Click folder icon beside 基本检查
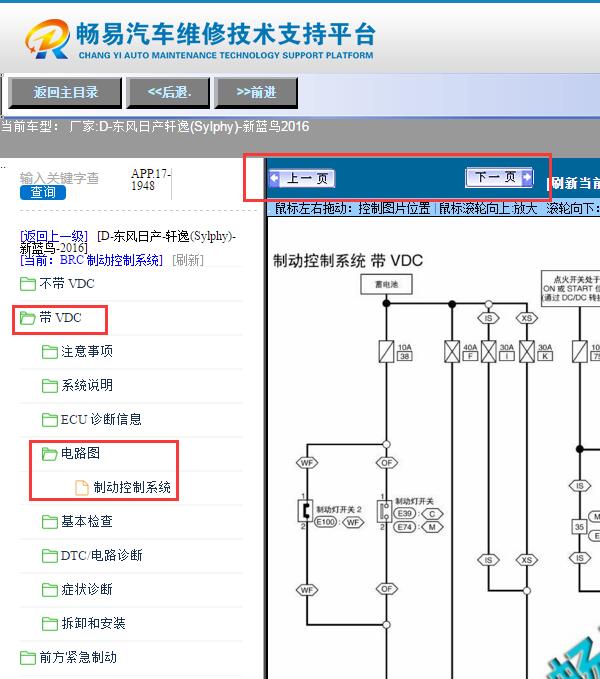Screen dimensions: 600x679 click(x=49, y=522)
